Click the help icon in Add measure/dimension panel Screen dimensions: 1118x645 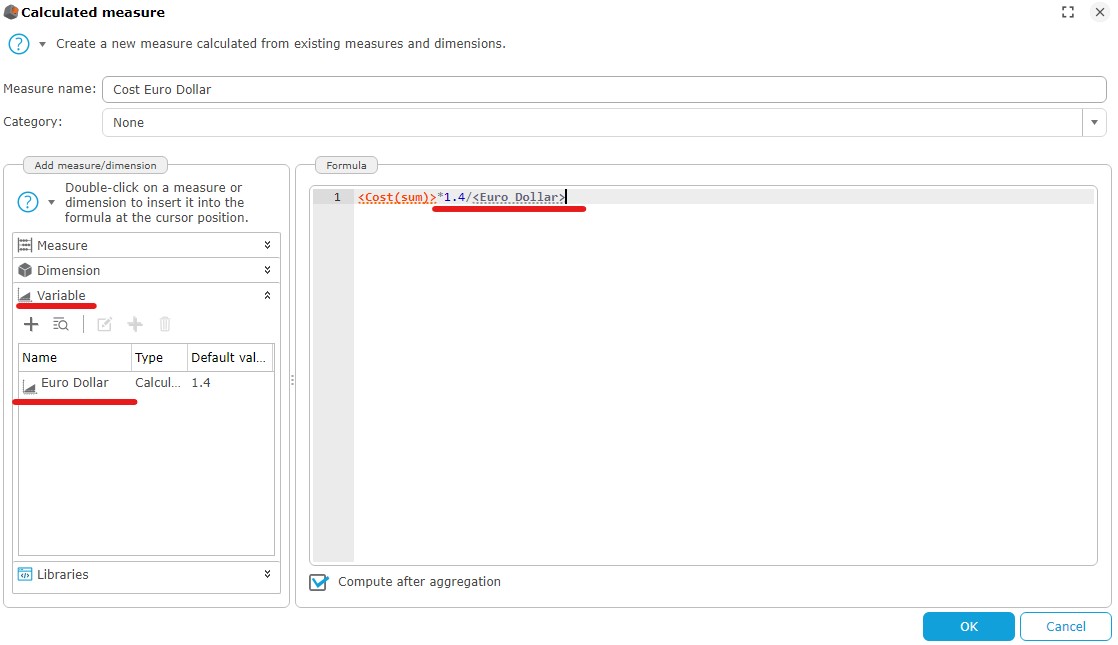click(x=29, y=203)
